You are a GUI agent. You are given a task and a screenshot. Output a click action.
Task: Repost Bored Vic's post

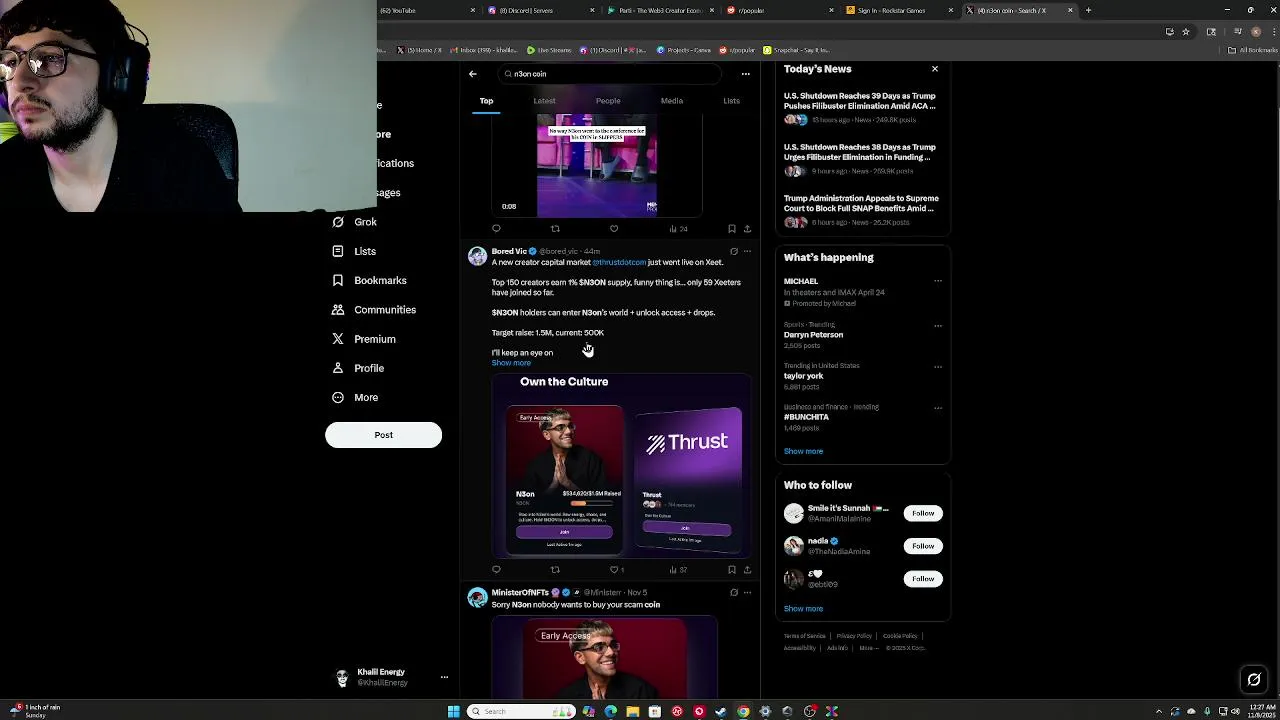coord(555,570)
